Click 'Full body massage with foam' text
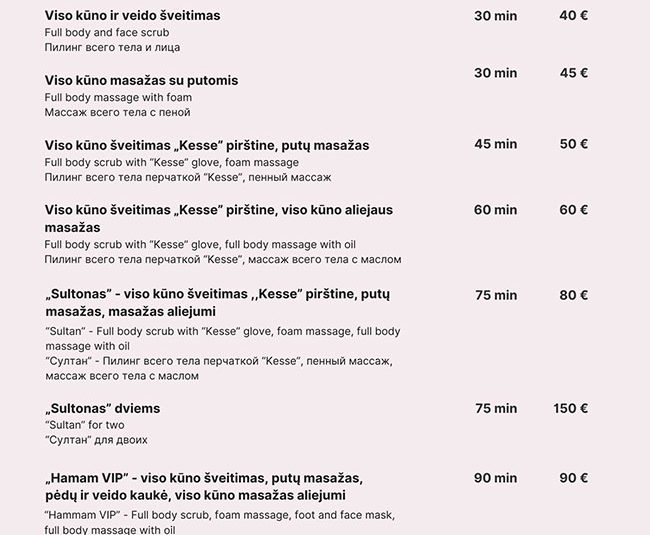 [x=118, y=97]
